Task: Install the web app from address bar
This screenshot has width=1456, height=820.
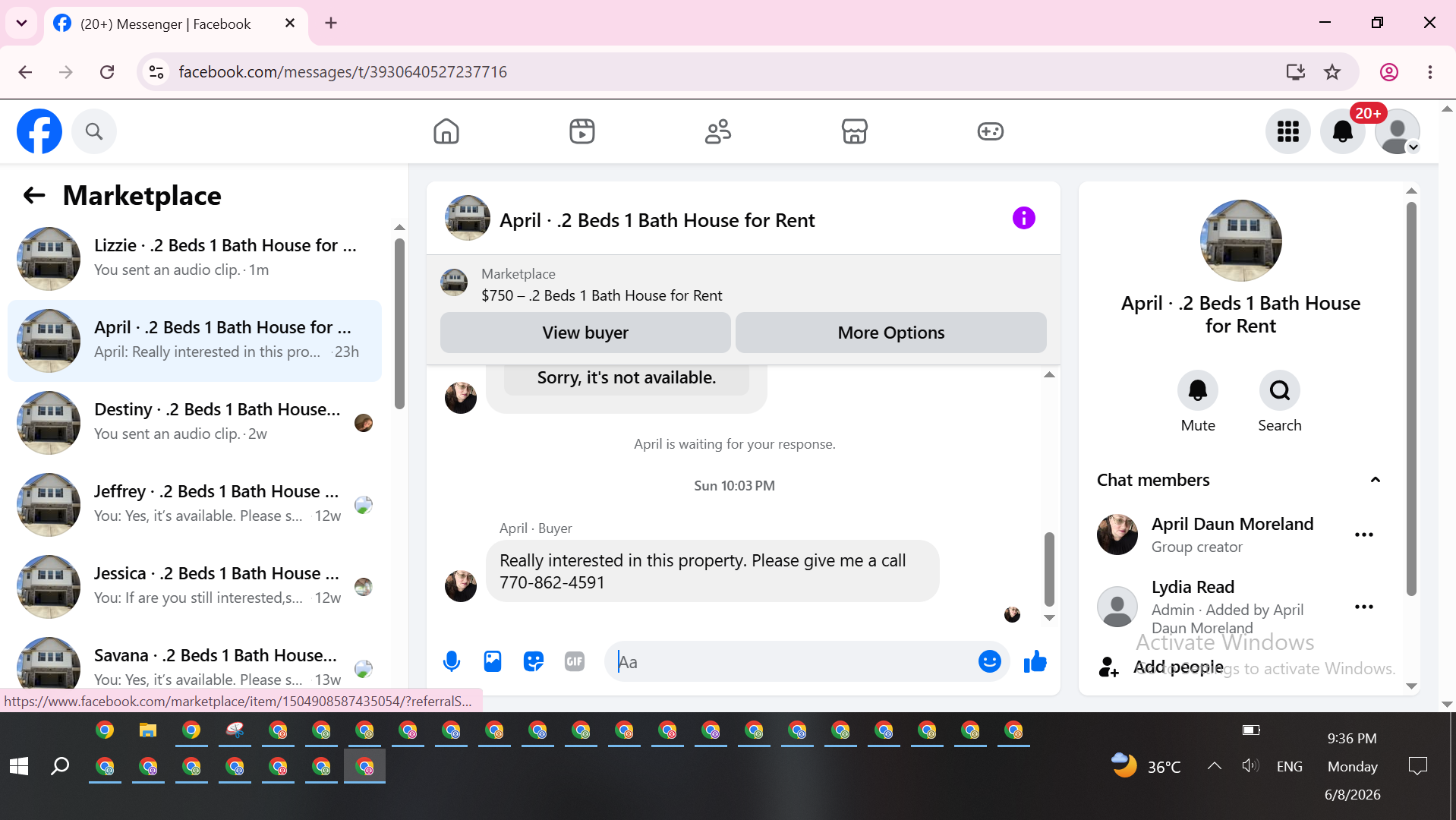Action: [x=1296, y=72]
